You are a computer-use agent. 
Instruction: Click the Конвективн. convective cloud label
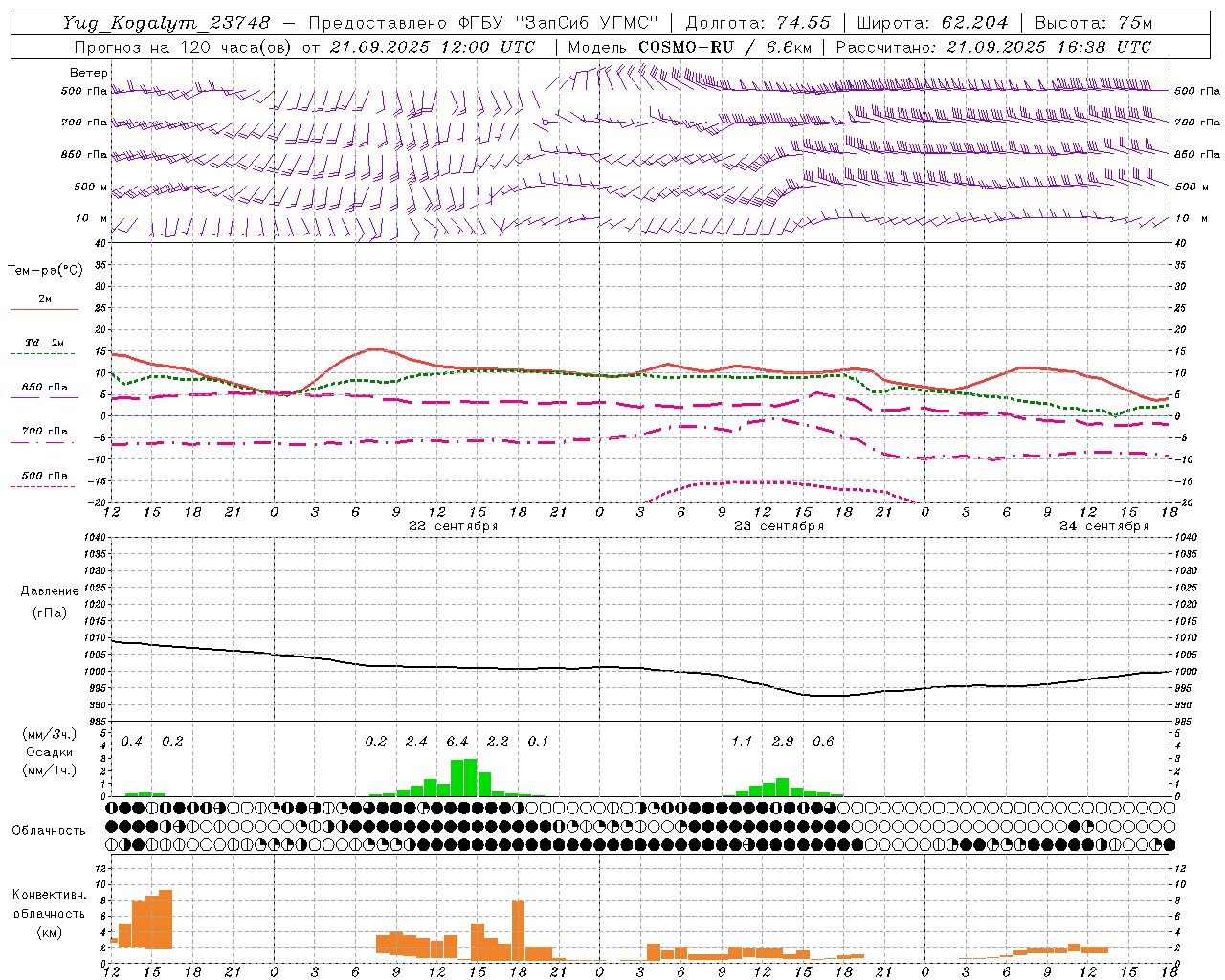point(49,895)
